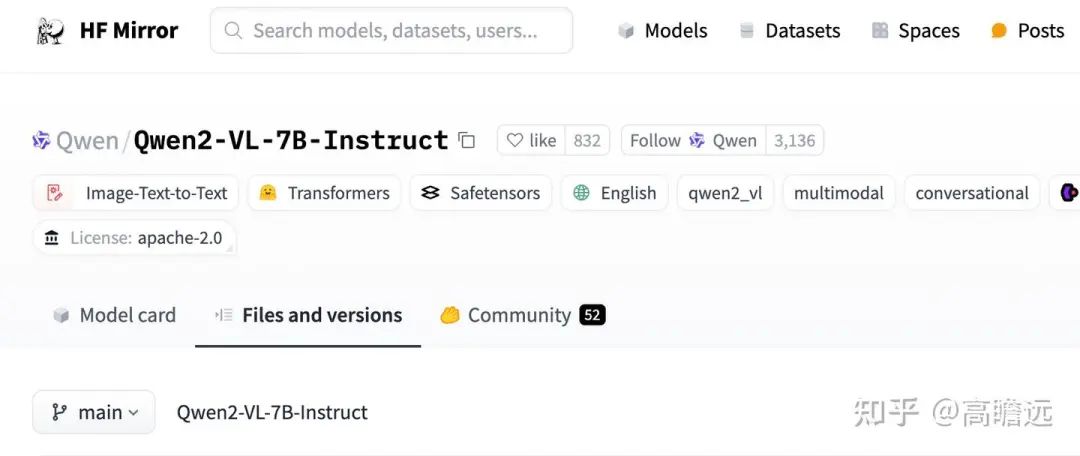Screen dimensions: 1080x456
Task: Click the search models input field
Action: pyautogui.click(x=391, y=30)
